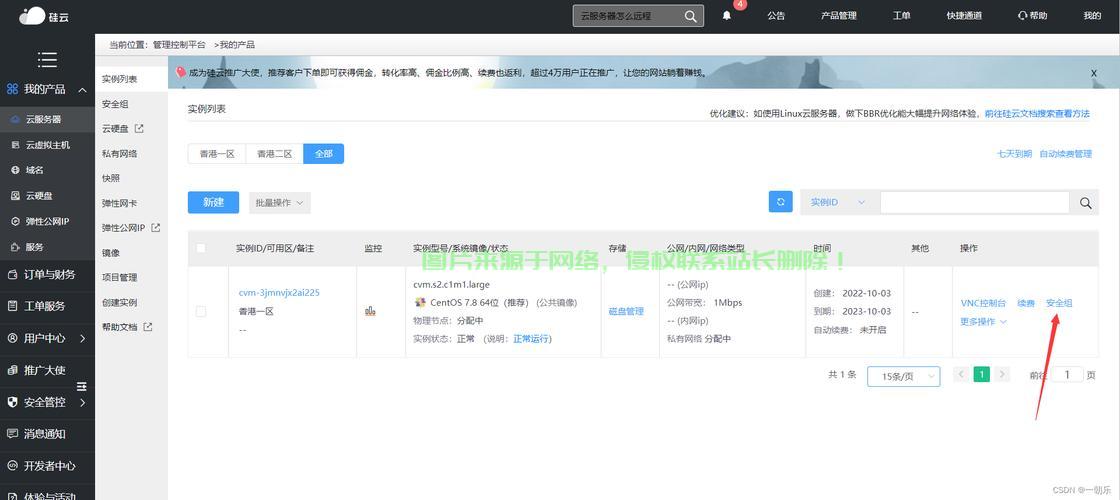1120x500 pixels.
Task: Open 快照 submenu item
Action: click(x=111, y=179)
